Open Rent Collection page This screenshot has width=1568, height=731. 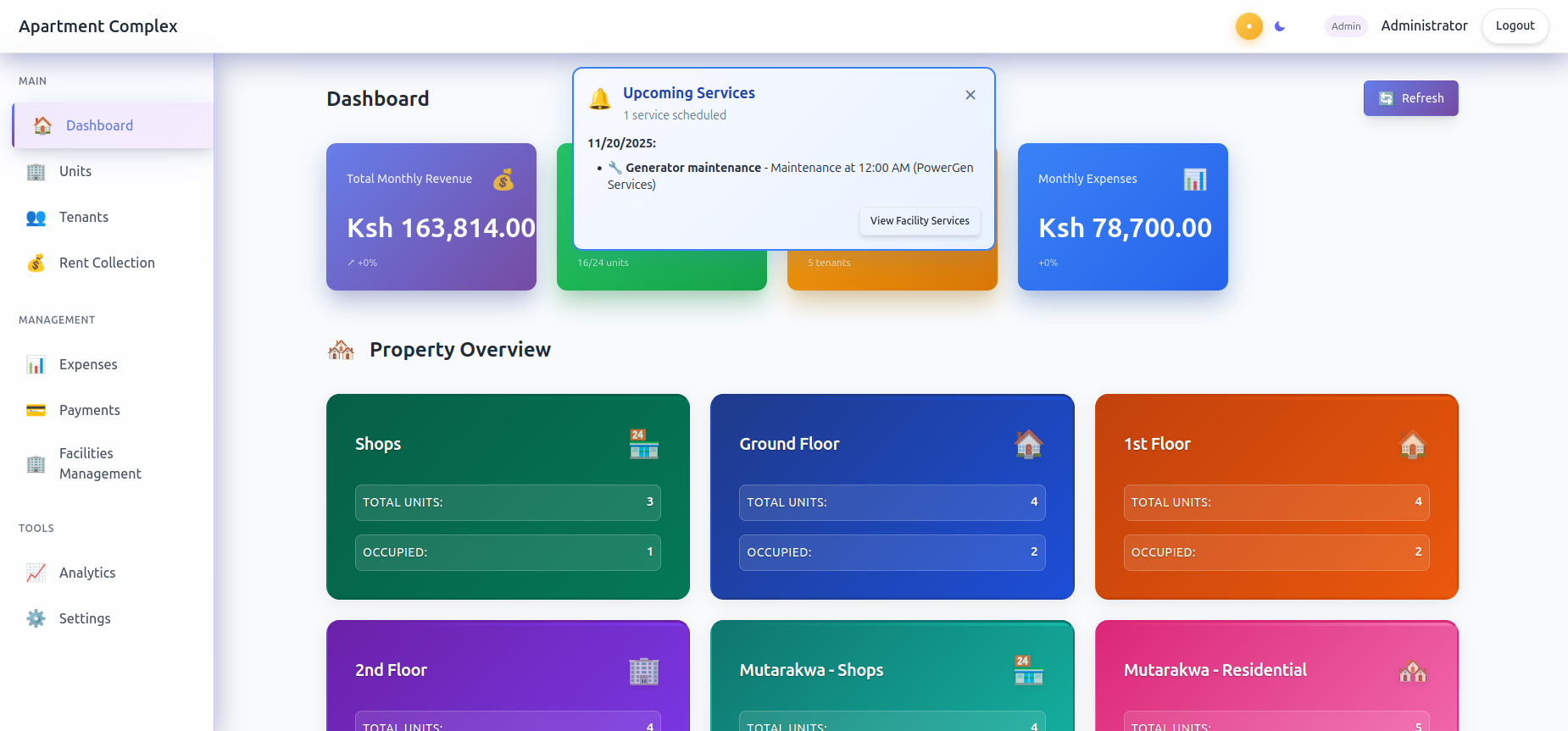coord(113,263)
